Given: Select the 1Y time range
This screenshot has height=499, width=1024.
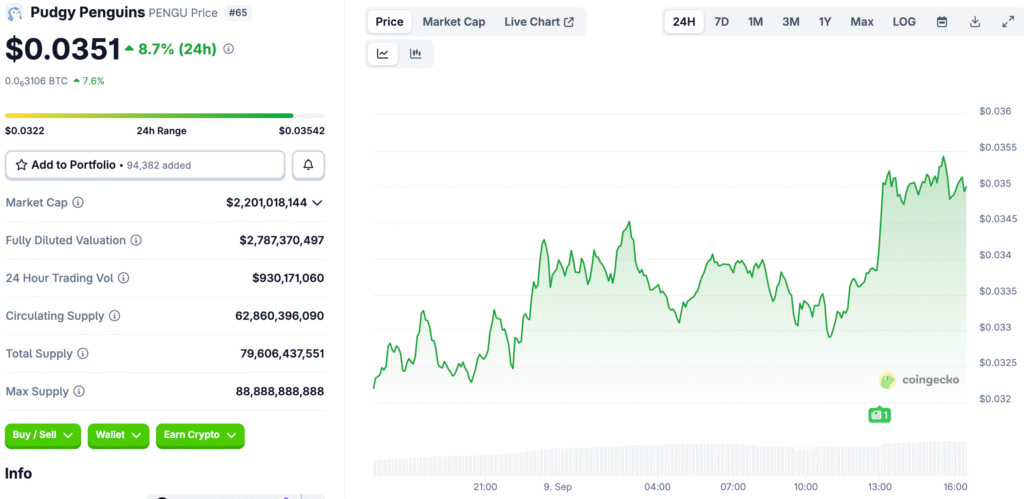Looking at the screenshot, I should click(x=825, y=22).
